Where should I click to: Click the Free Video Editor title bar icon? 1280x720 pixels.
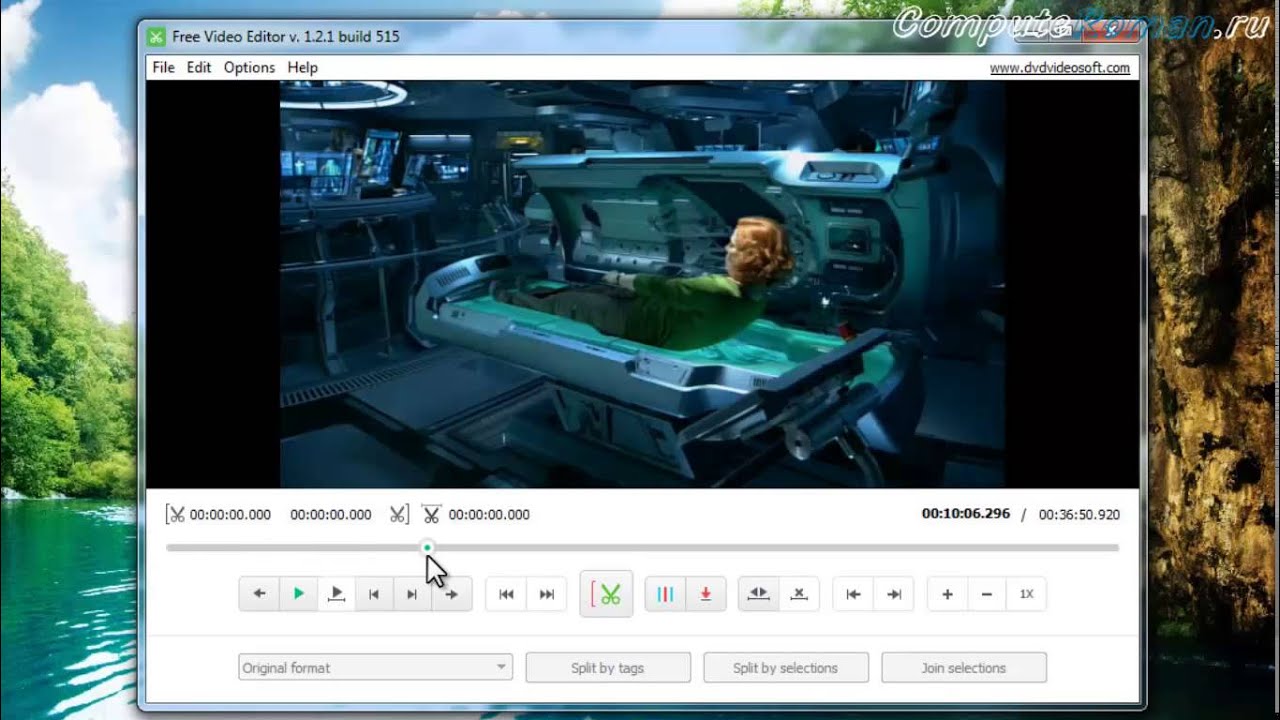pos(156,37)
